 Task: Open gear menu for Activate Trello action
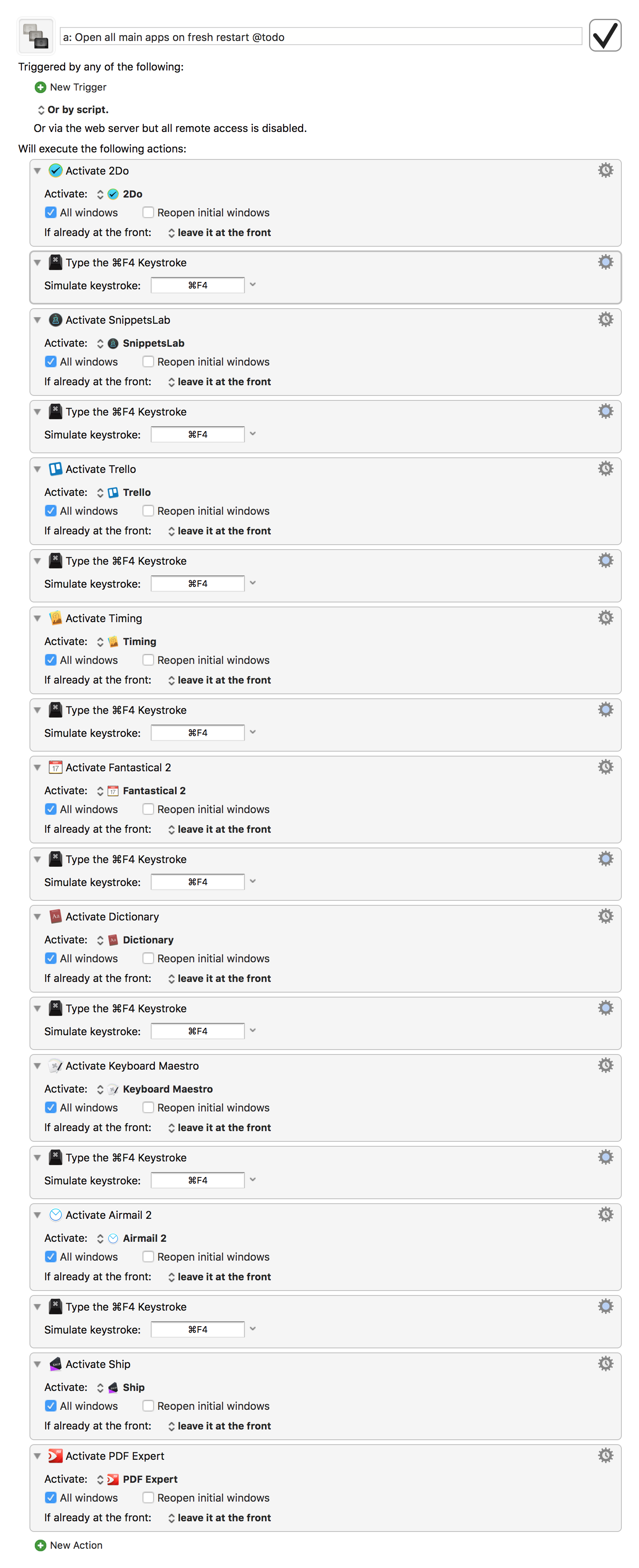605,469
